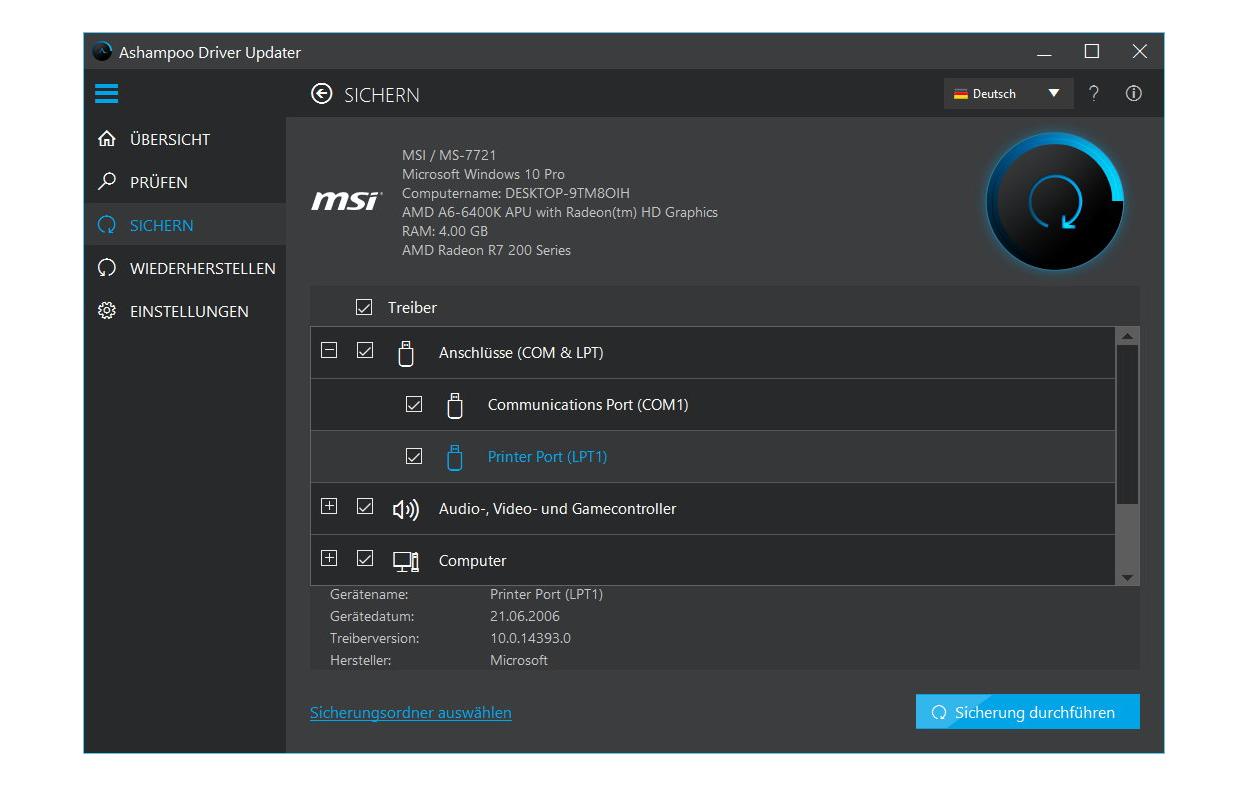Collapse the Anschlüsse (COM & LPT) group
This screenshot has height=786, width=1248.
point(329,351)
